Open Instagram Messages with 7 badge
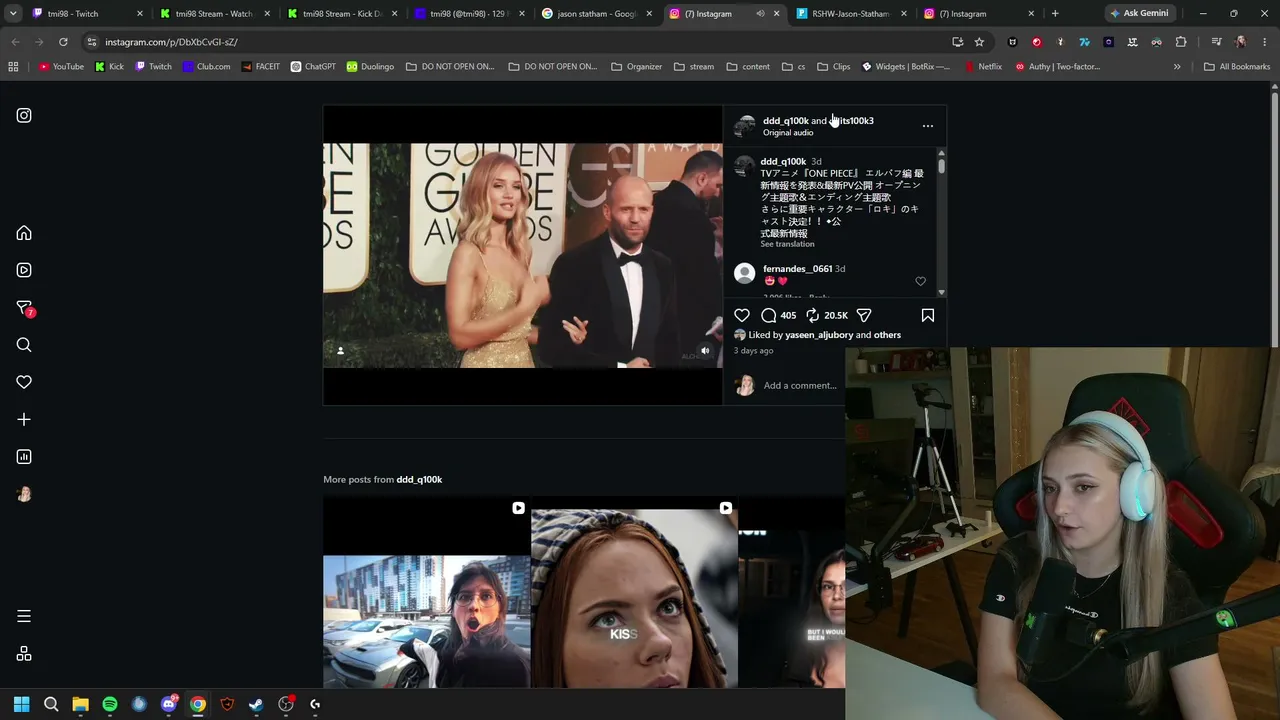Screen dimensions: 1280x720 pos(25,308)
